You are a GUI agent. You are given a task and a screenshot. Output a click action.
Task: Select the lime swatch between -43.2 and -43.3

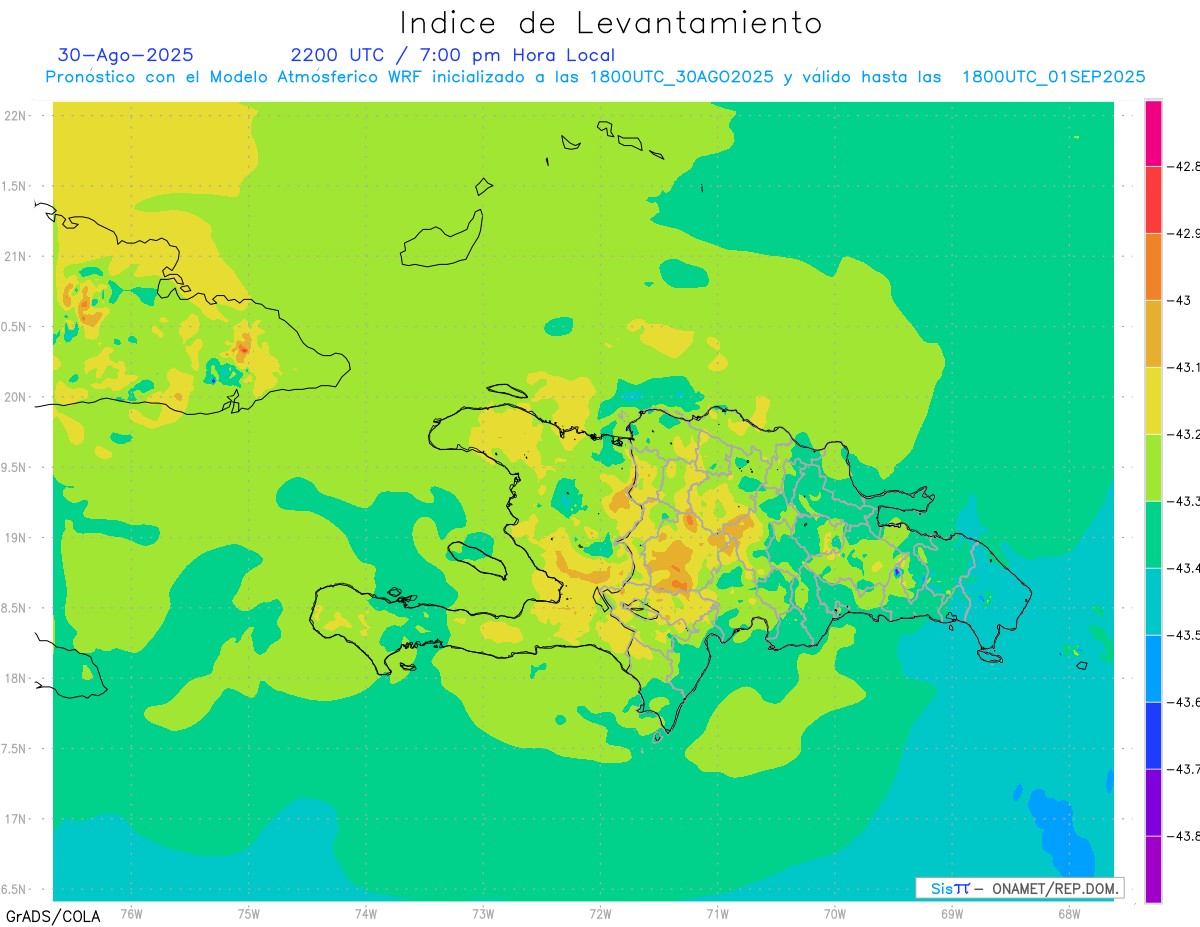click(1153, 468)
